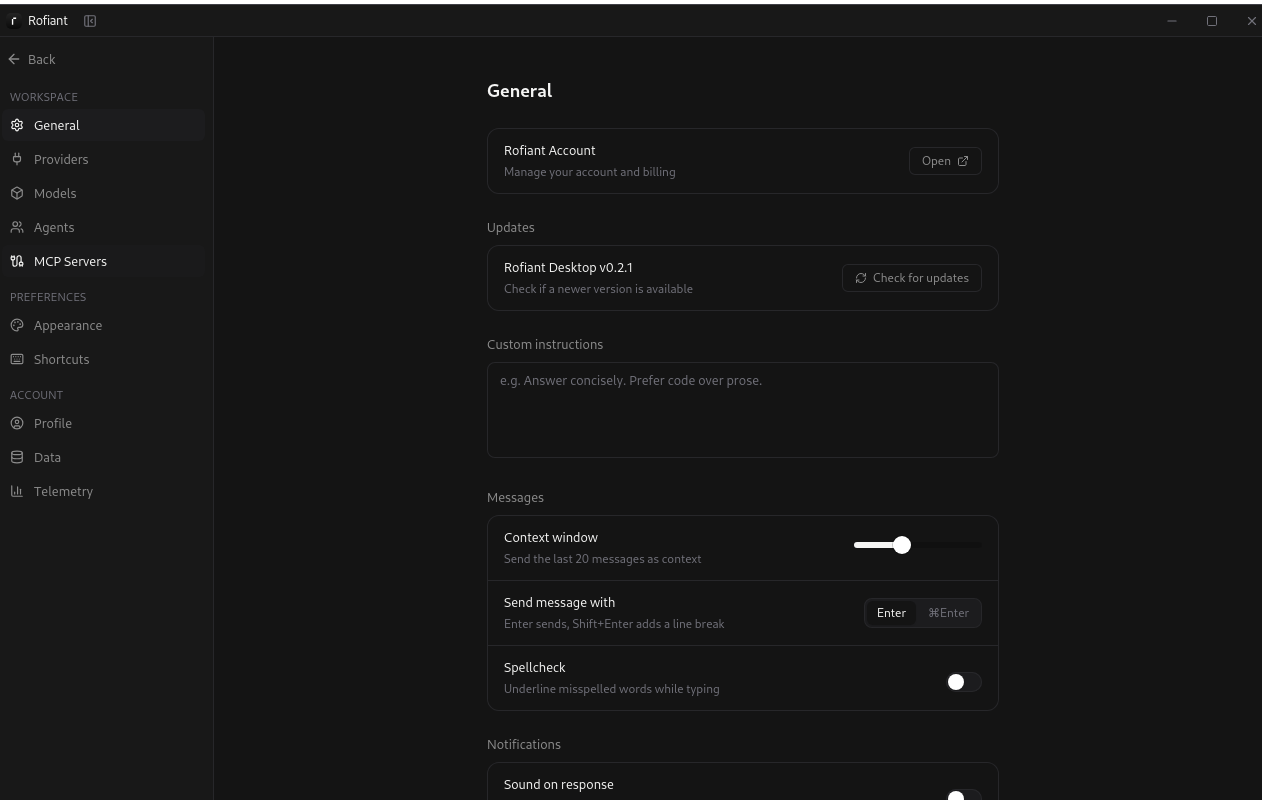Click the Models cube icon
Image resolution: width=1262 pixels, height=800 pixels.
click(17, 193)
